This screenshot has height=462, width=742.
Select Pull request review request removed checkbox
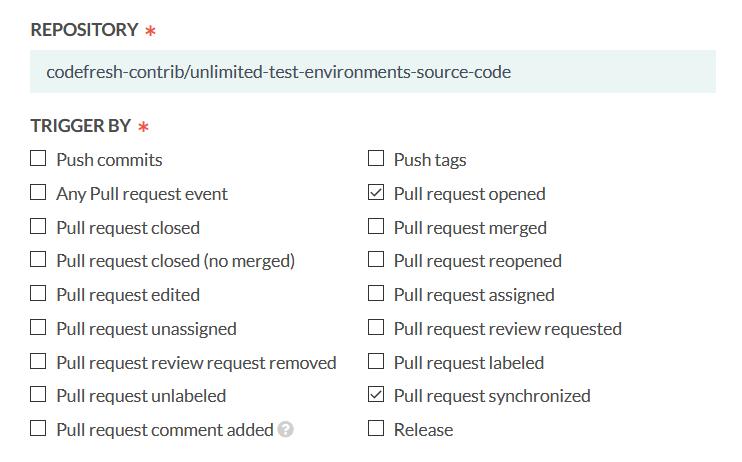tap(38, 362)
